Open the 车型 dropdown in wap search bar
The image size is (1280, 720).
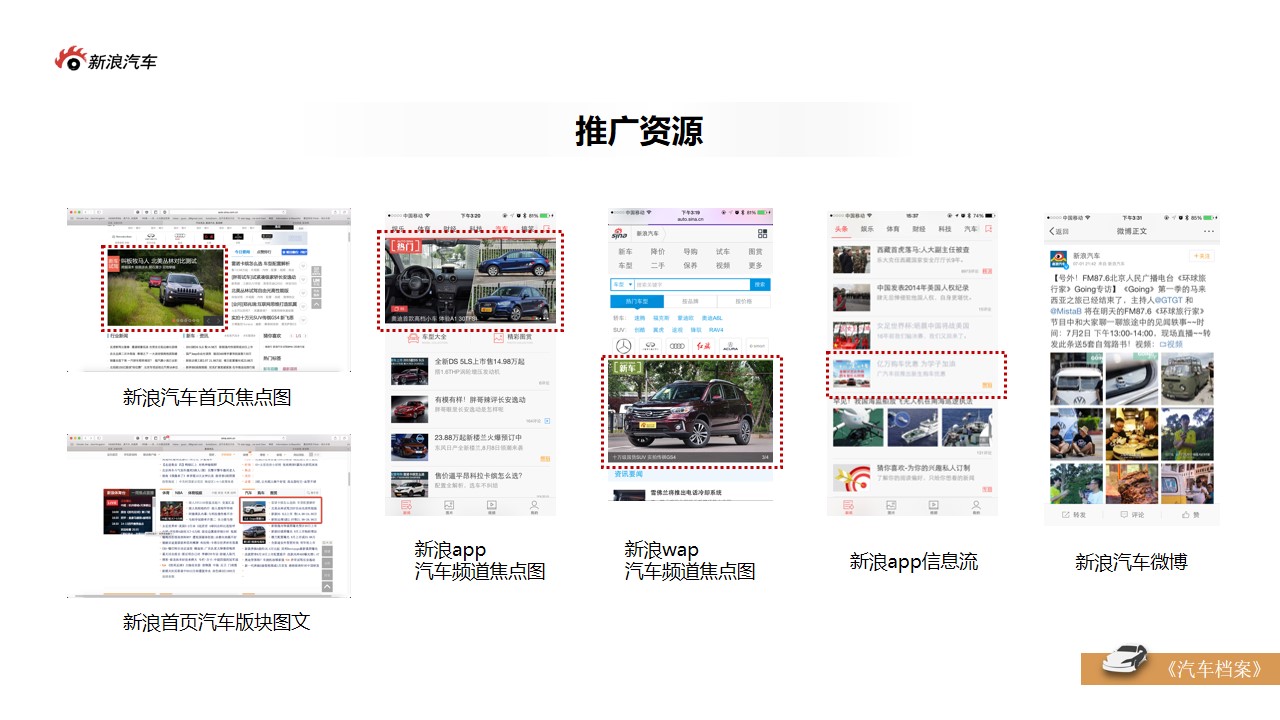point(623,284)
